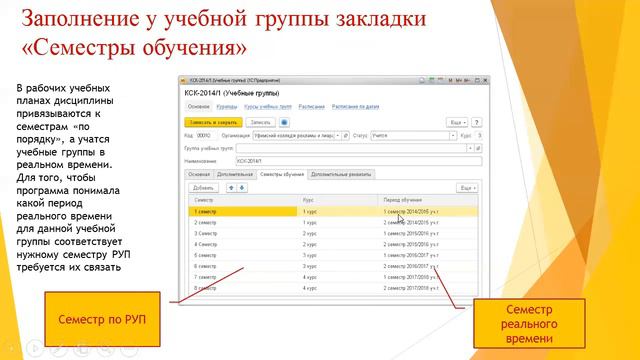Screen dimensions: 640x360
Task: Click the Период обучения column header
Action: [428, 200]
